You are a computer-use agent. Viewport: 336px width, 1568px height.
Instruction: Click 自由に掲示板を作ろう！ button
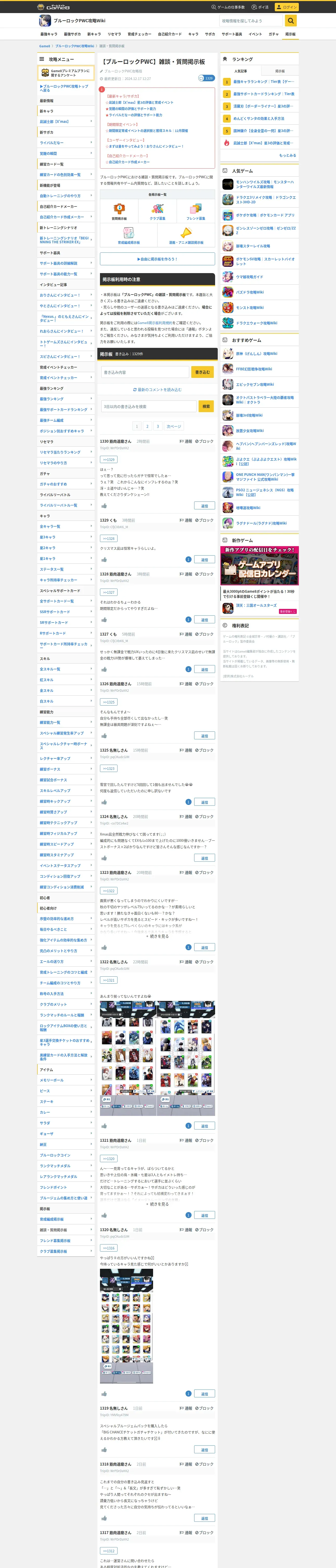157,259
